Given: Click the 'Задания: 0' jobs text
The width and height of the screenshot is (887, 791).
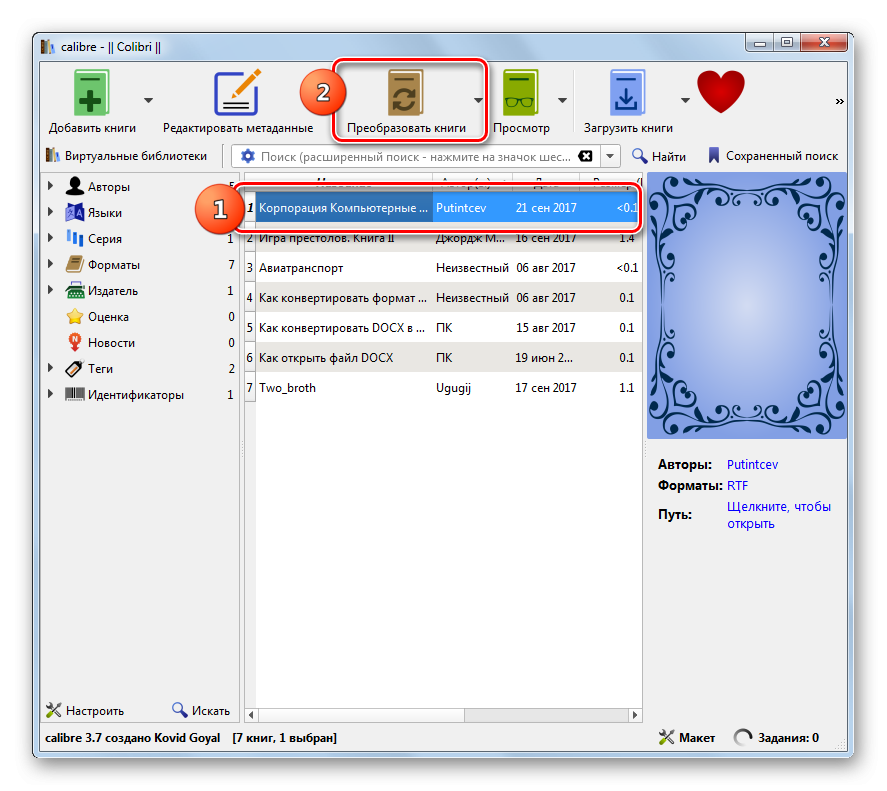Looking at the screenshot, I should 788,738.
